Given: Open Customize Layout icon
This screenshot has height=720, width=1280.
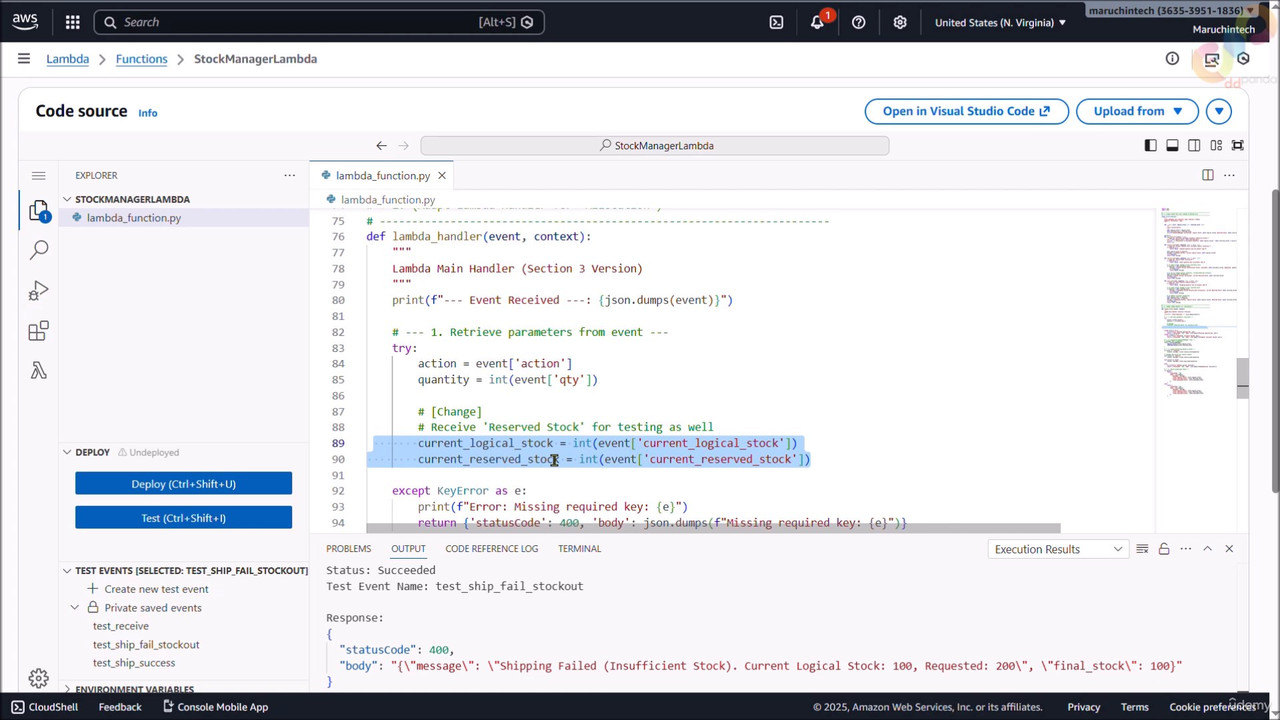Looking at the screenshot, I should [1216, 145].
